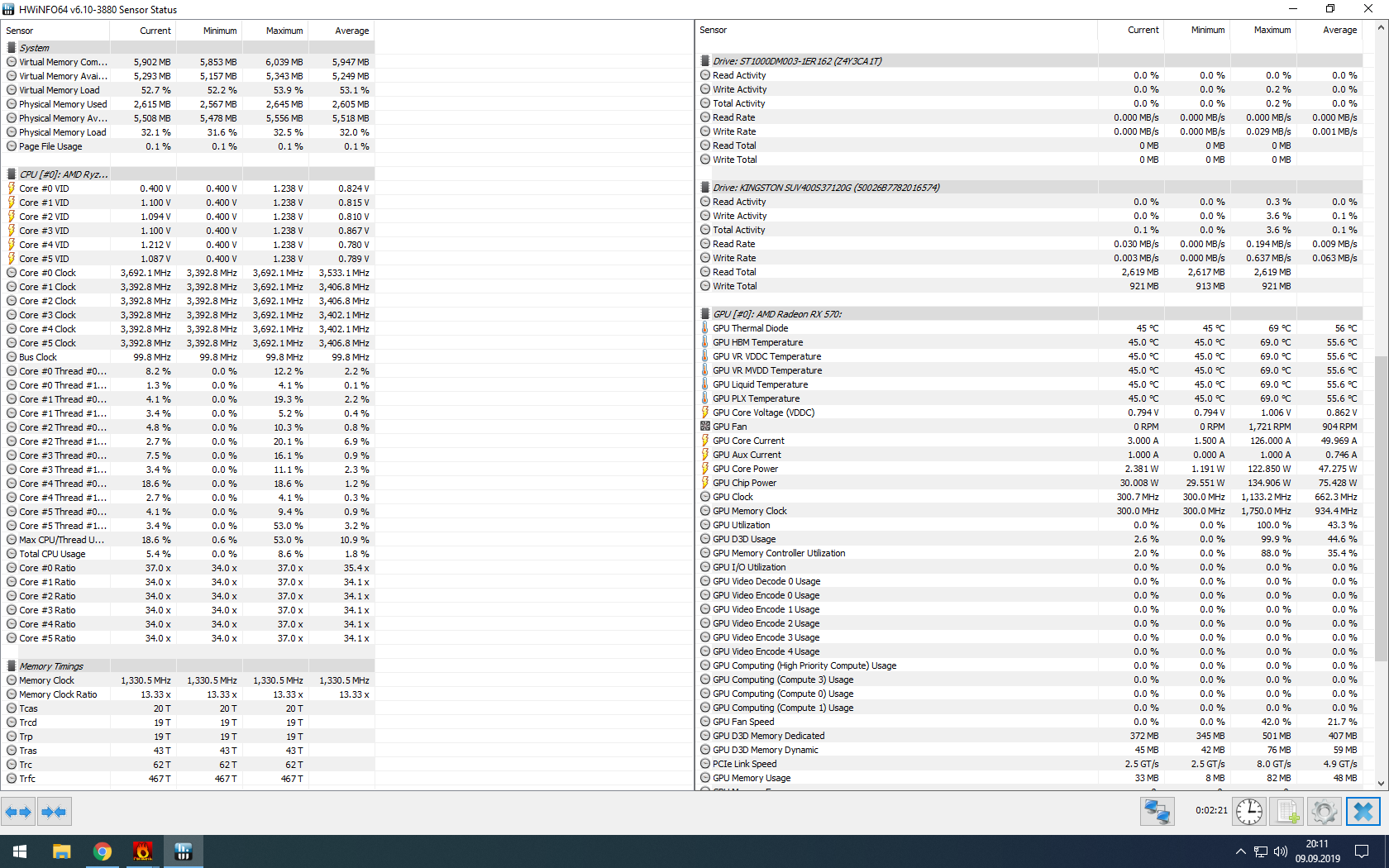Click the left pane Maximum column header
The width and height of the screenshot is (1389, 868).
275,31
